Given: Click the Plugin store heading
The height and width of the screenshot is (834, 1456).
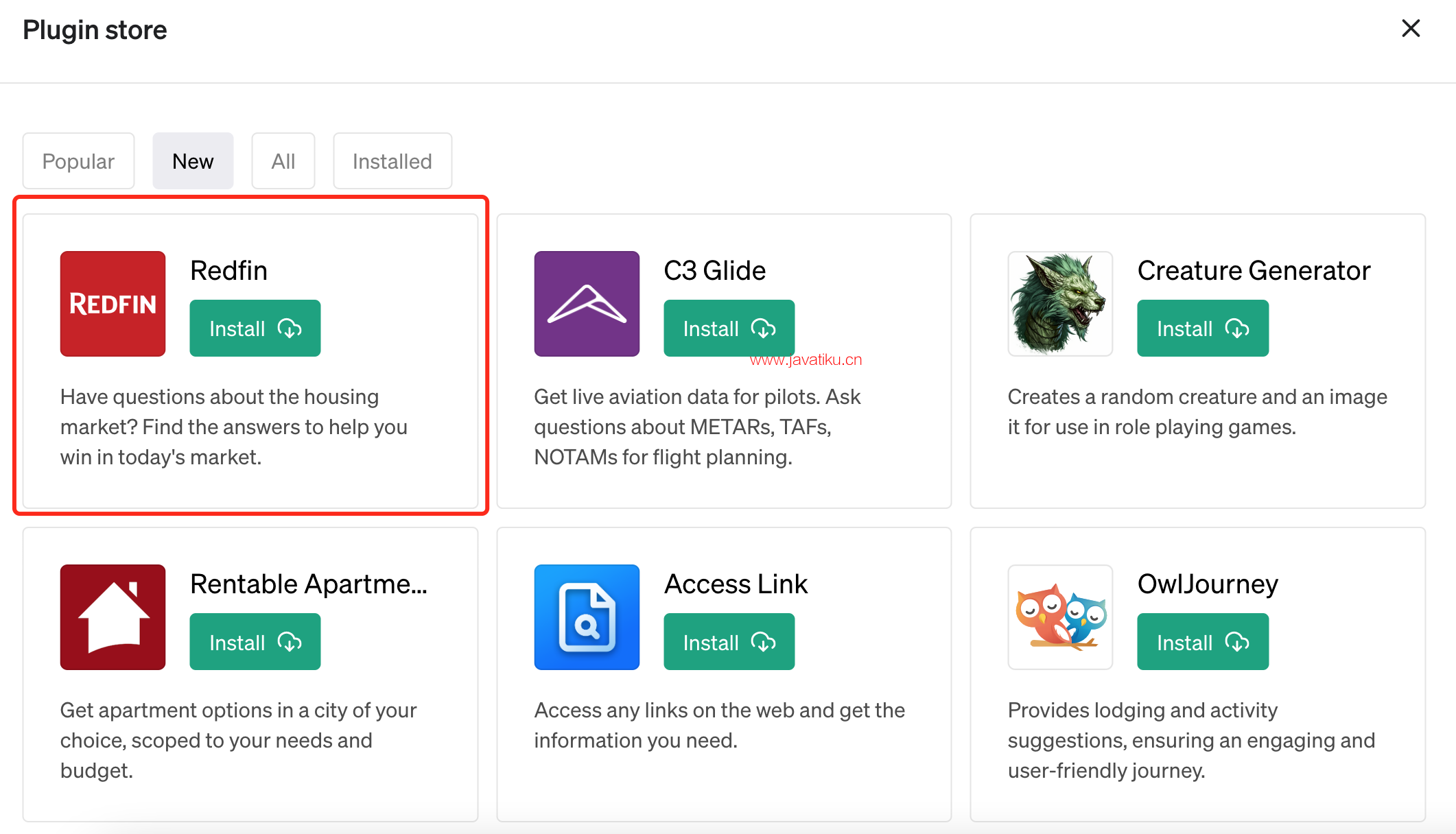Looking at the screenshot, I should 95,29.
